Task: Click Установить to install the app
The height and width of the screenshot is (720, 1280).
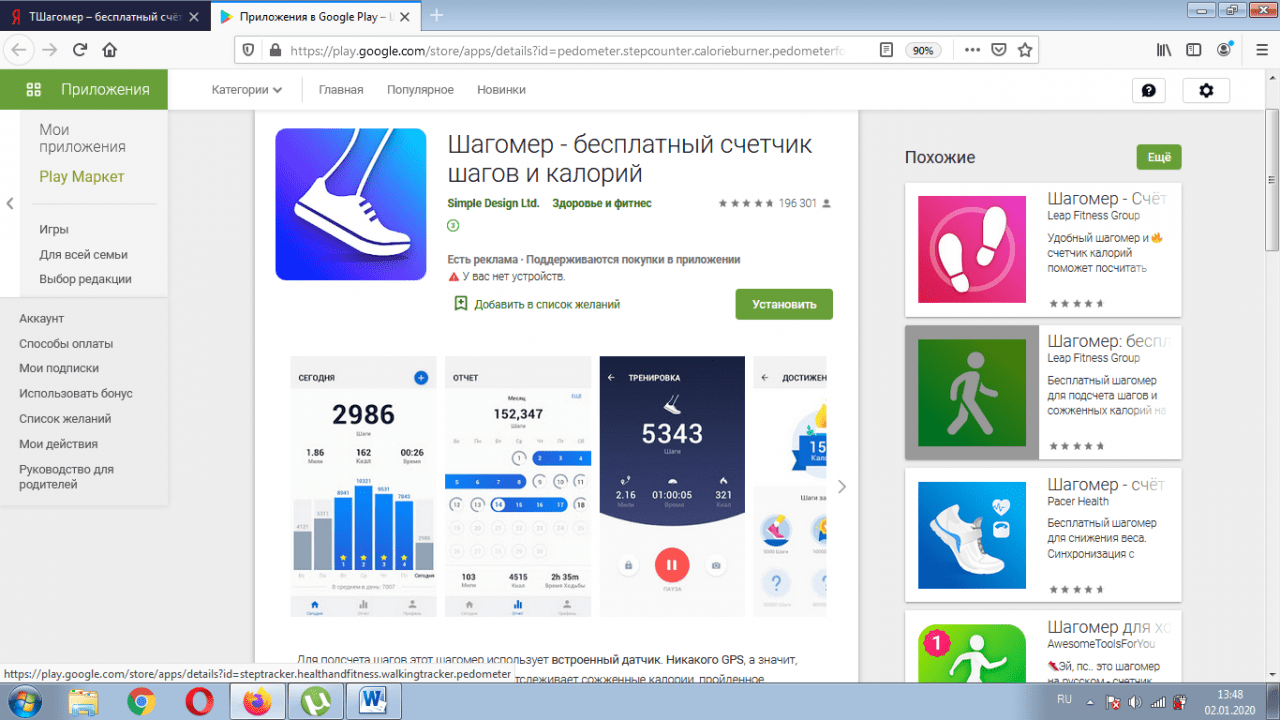Action: coord(784,304)
